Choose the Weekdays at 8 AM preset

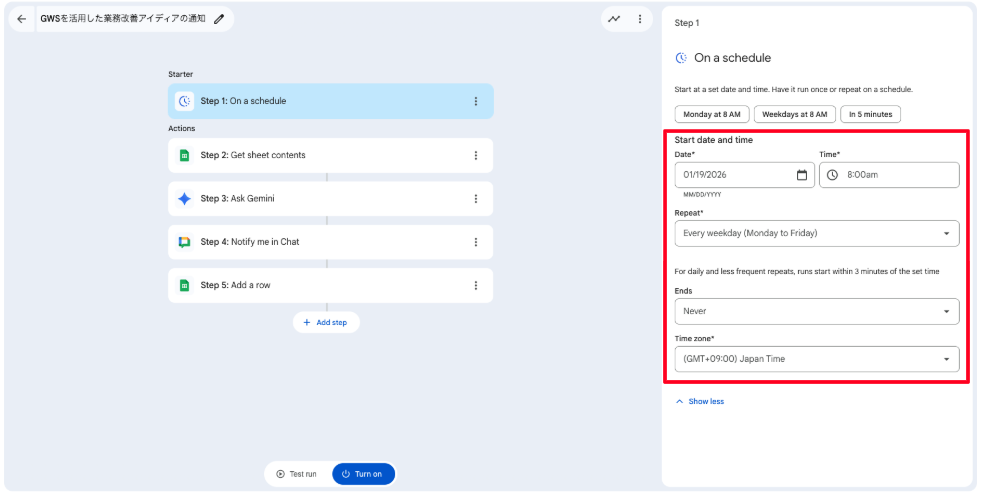tap(794, 114)
